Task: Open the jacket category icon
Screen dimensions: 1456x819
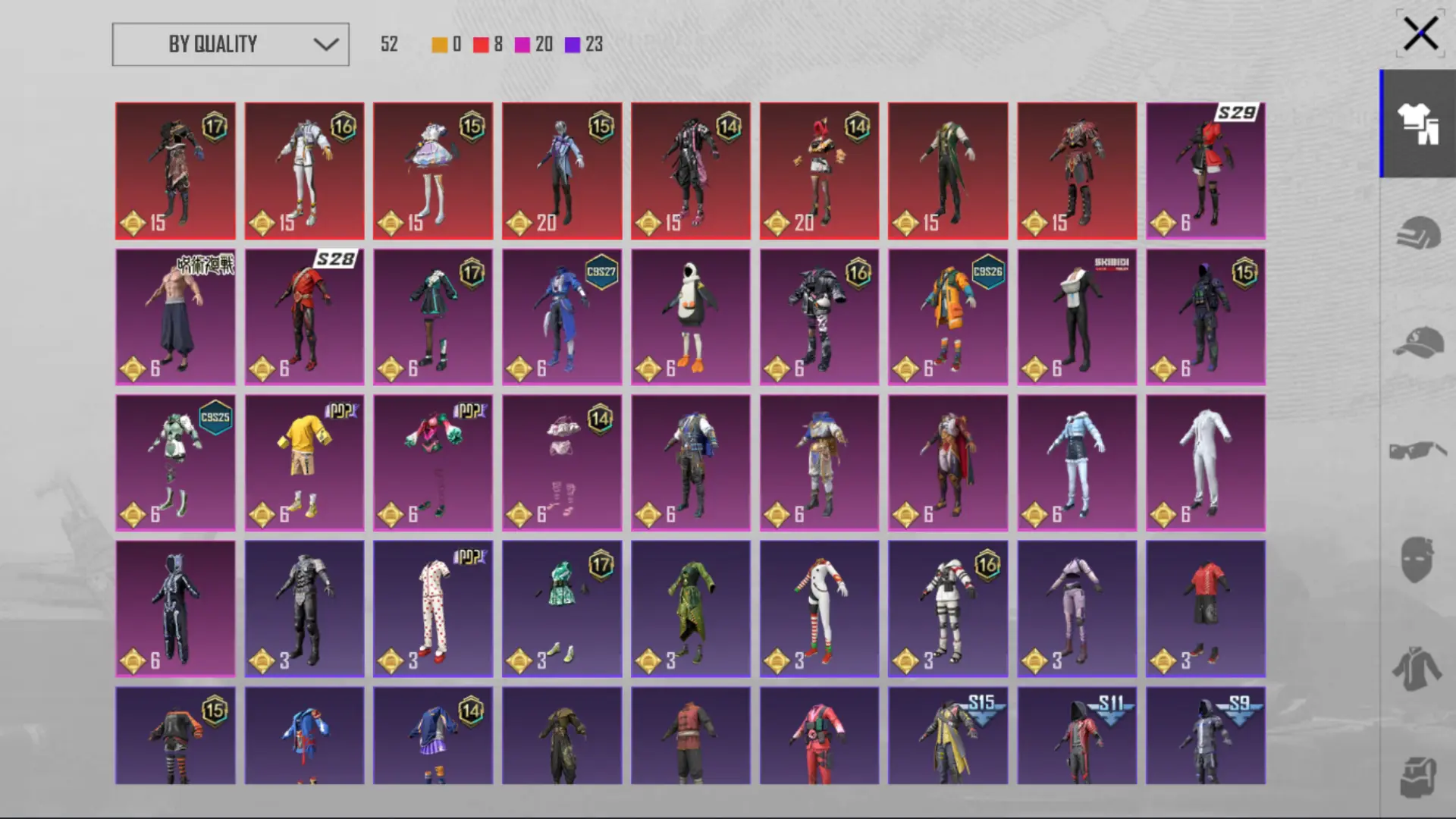Action: coord(1417,669)
